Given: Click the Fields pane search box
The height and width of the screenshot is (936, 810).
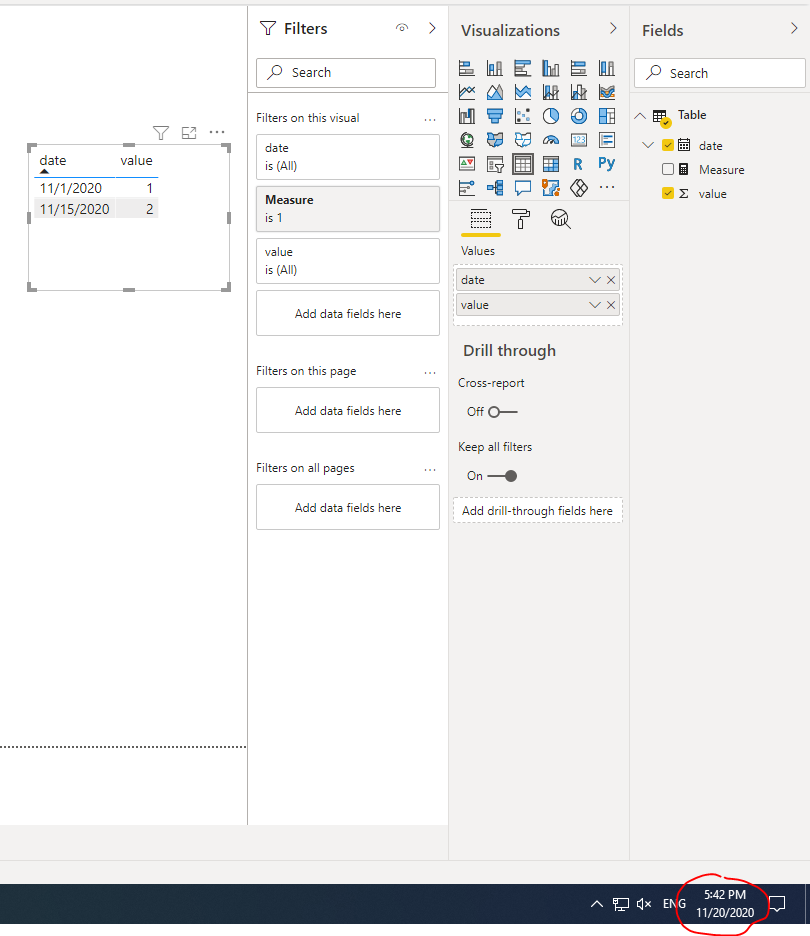Looking at the screenshot, I should coord(720,73).
